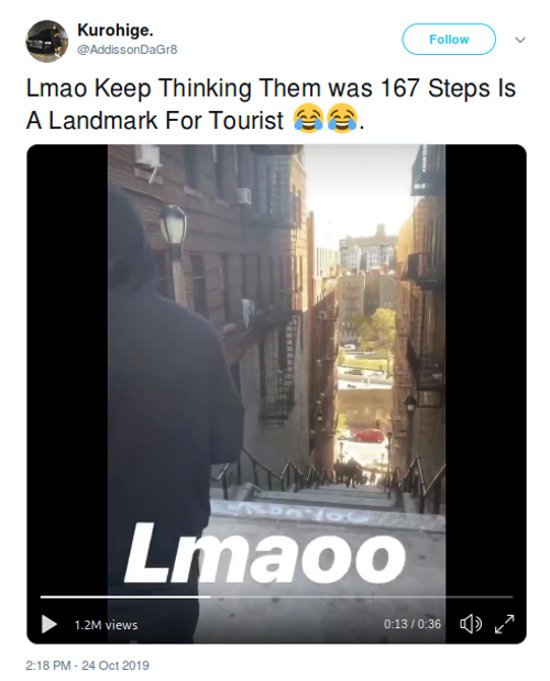
Task: Click the 1.2M views label
Action: pos(106,625)
